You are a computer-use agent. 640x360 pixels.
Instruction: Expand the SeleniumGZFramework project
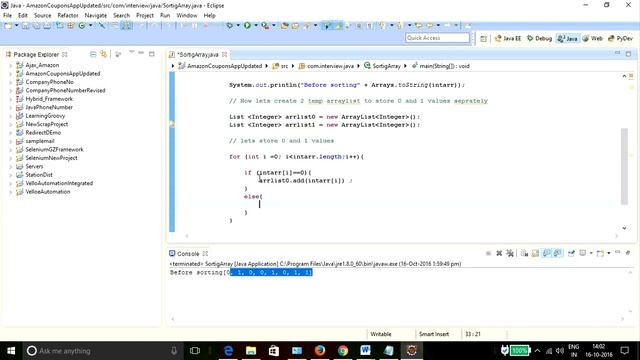[x=11, y=150]
